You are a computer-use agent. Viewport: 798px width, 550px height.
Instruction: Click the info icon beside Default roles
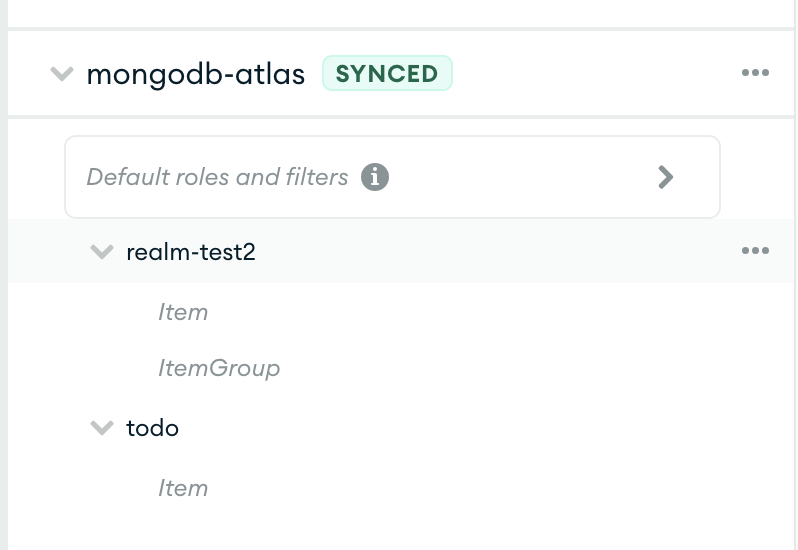(x=375, y=177)
